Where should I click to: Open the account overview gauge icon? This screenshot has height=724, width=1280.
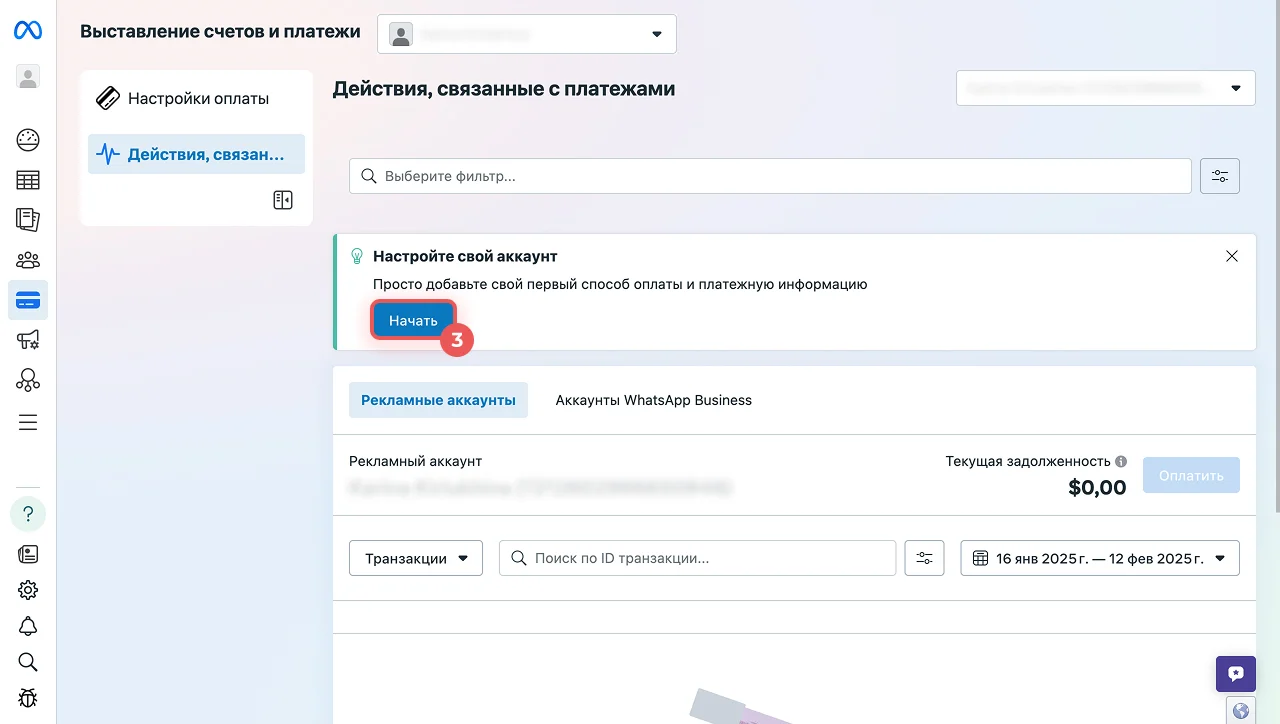pyautogui.click(x=28, y=140)
